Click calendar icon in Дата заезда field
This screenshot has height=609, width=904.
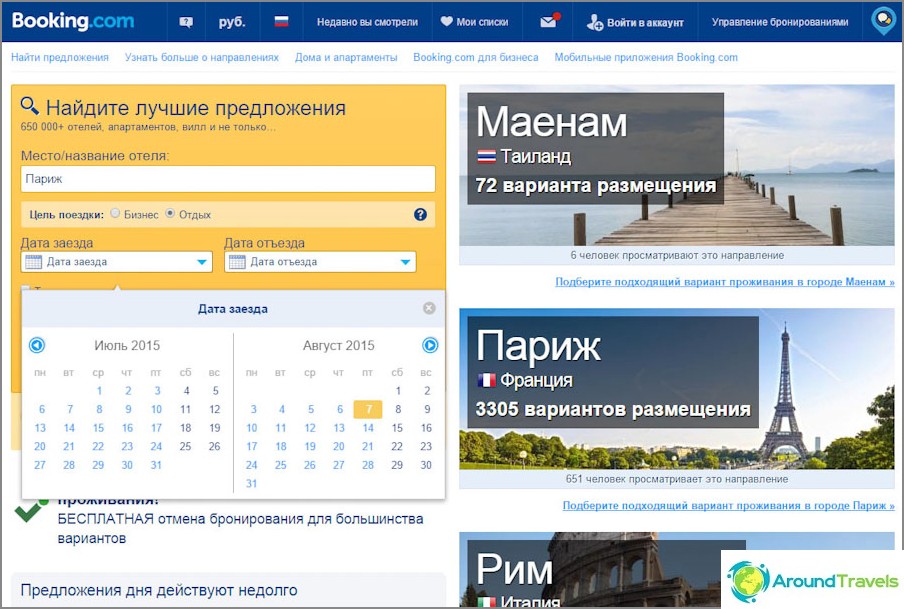(x=33, y=262)
